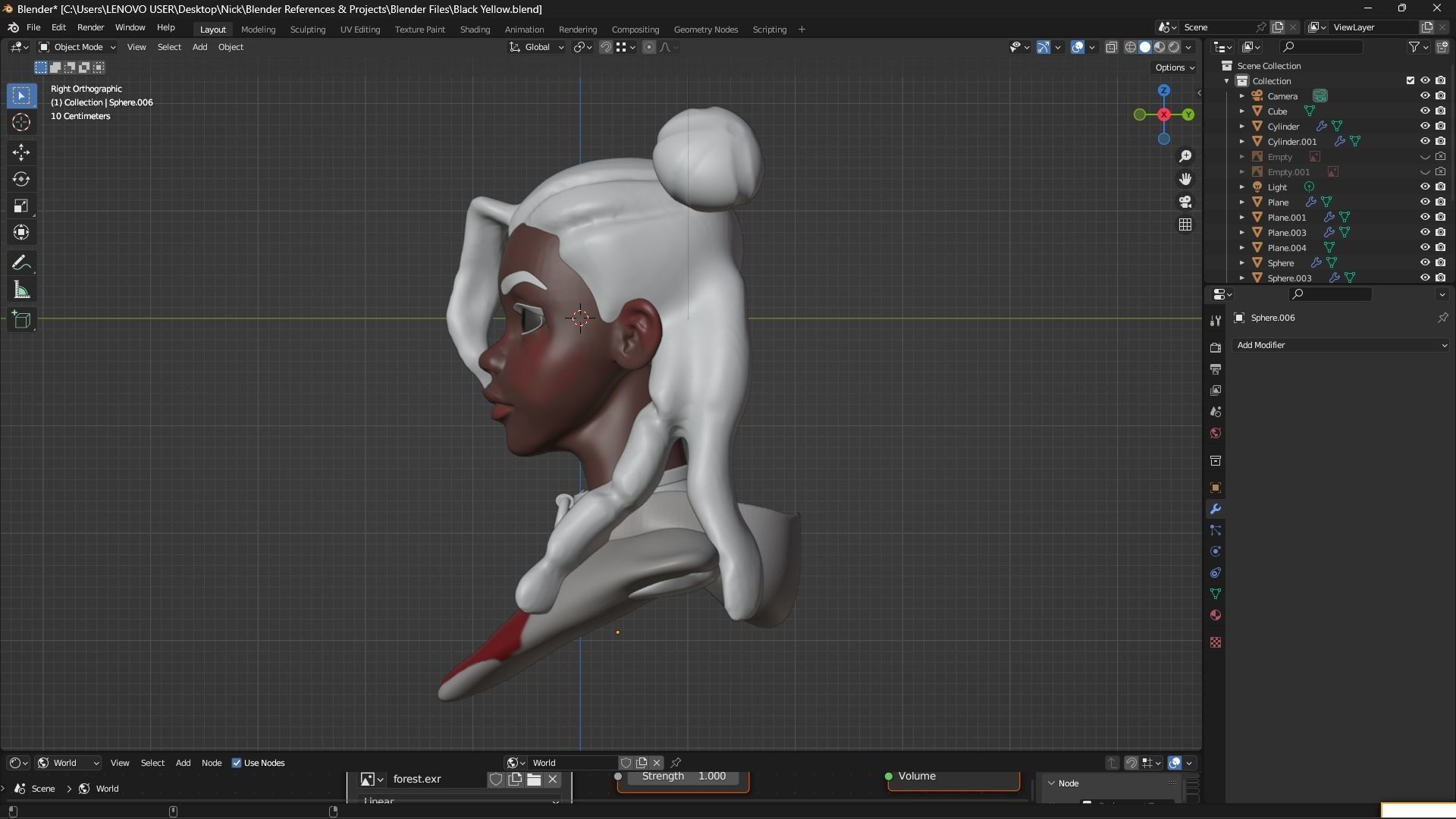Click the pan view hand icon

point(1185,179)
